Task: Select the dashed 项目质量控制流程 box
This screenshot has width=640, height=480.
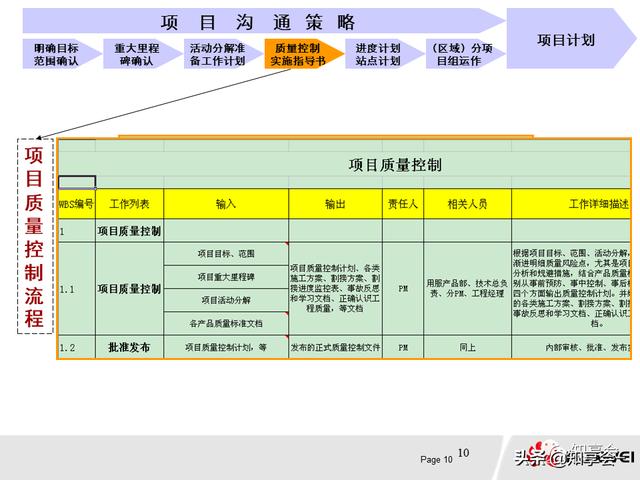Action: 34,236
